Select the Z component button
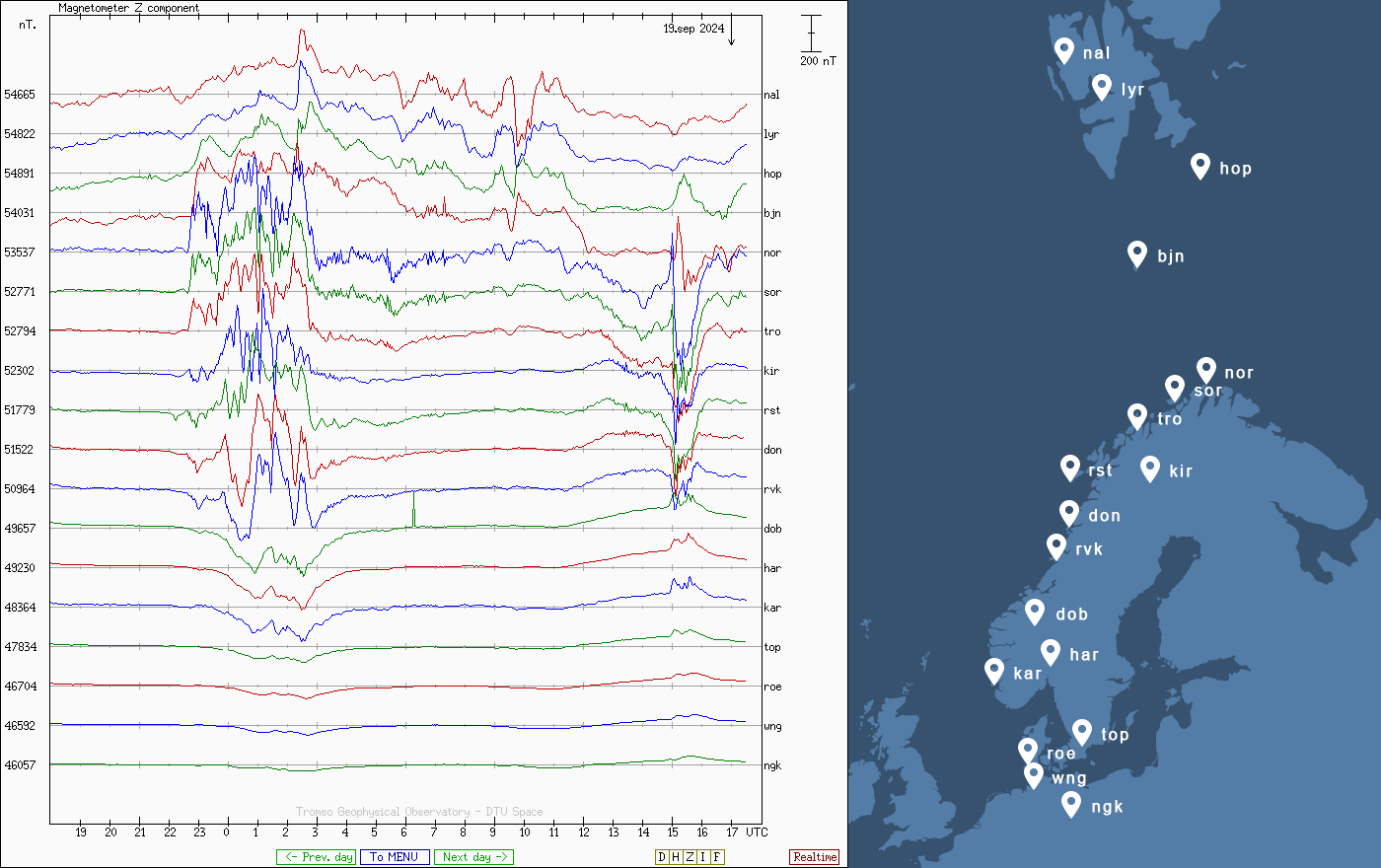 tap(690, 857)
